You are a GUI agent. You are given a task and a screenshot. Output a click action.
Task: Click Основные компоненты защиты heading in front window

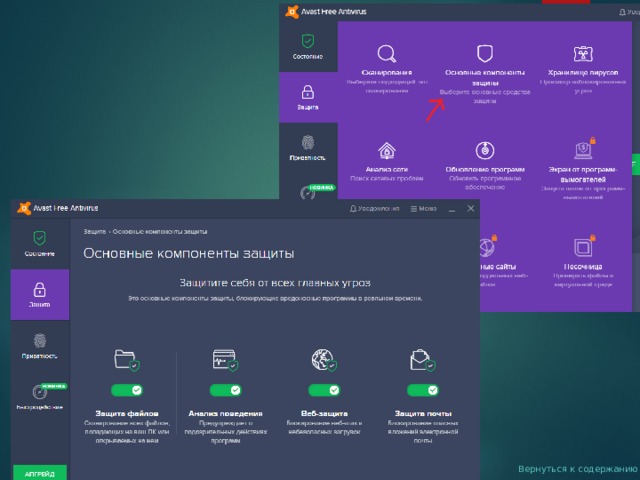[189, 253]
